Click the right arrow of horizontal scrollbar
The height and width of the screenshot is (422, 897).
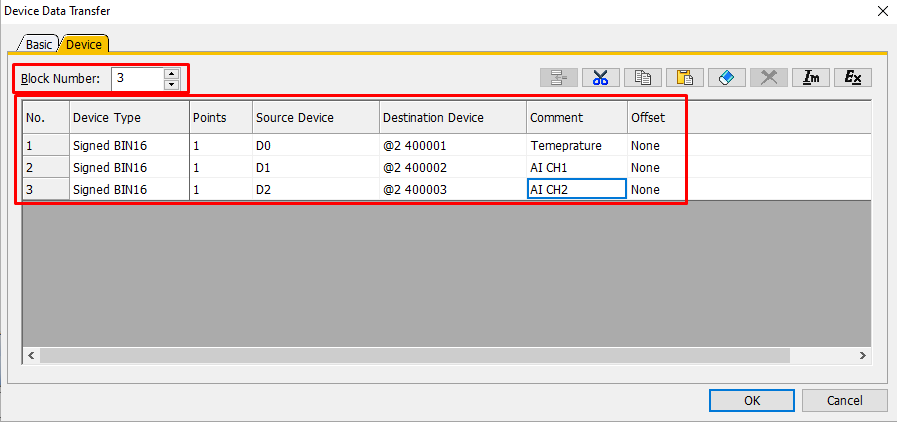pos(863,355)
